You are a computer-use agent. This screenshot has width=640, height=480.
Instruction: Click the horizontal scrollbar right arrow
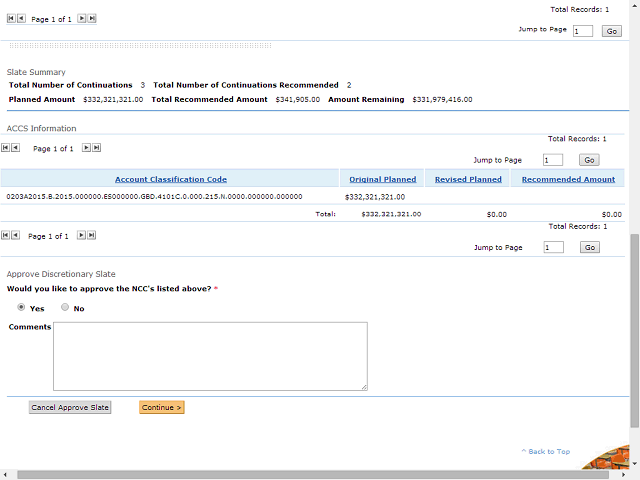pos(623,475)
